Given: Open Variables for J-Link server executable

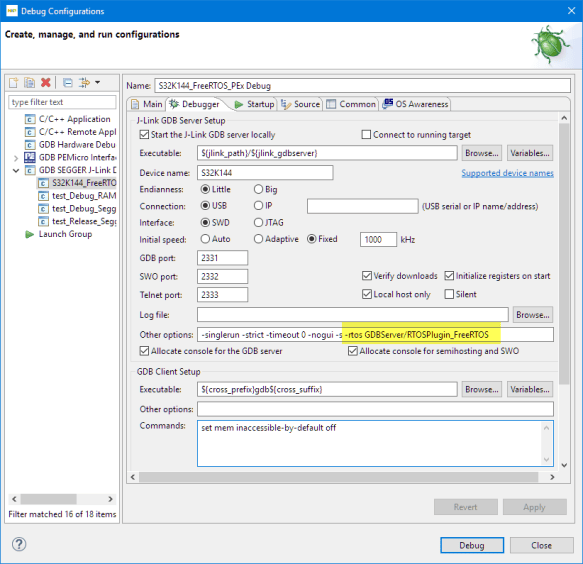Looking at the screenshot, I should pyautogui.click(x=529, y=153).
